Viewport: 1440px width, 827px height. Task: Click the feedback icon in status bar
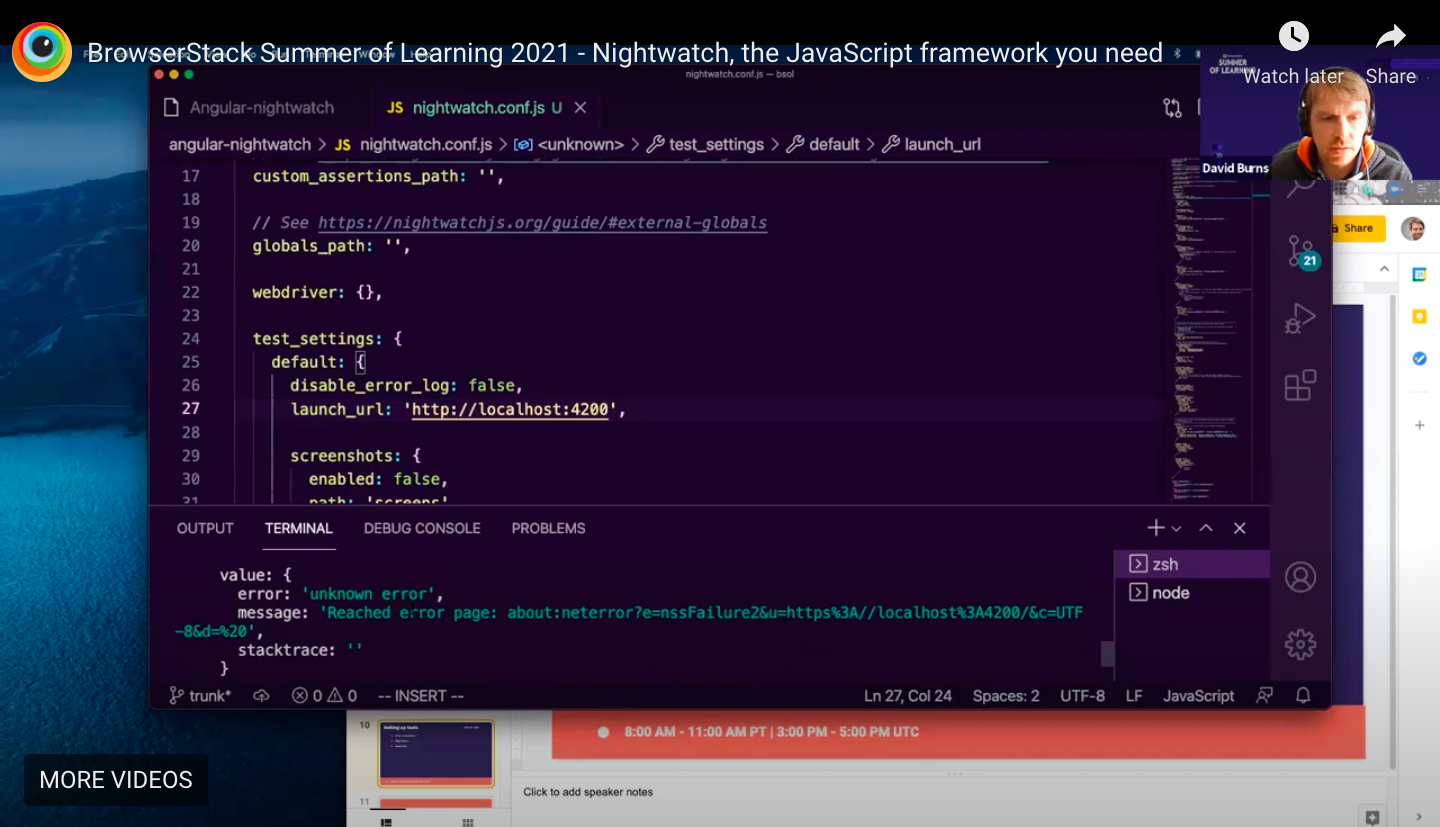click(1265, 696)
